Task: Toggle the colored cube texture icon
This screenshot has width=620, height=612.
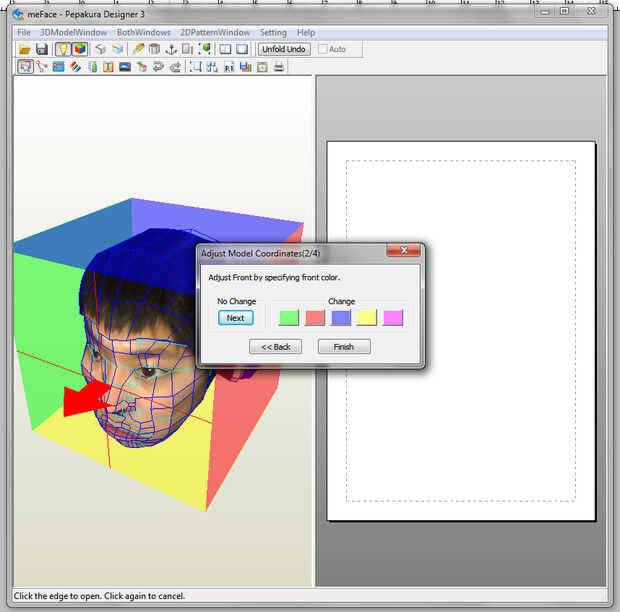Action: click(80, 49)
